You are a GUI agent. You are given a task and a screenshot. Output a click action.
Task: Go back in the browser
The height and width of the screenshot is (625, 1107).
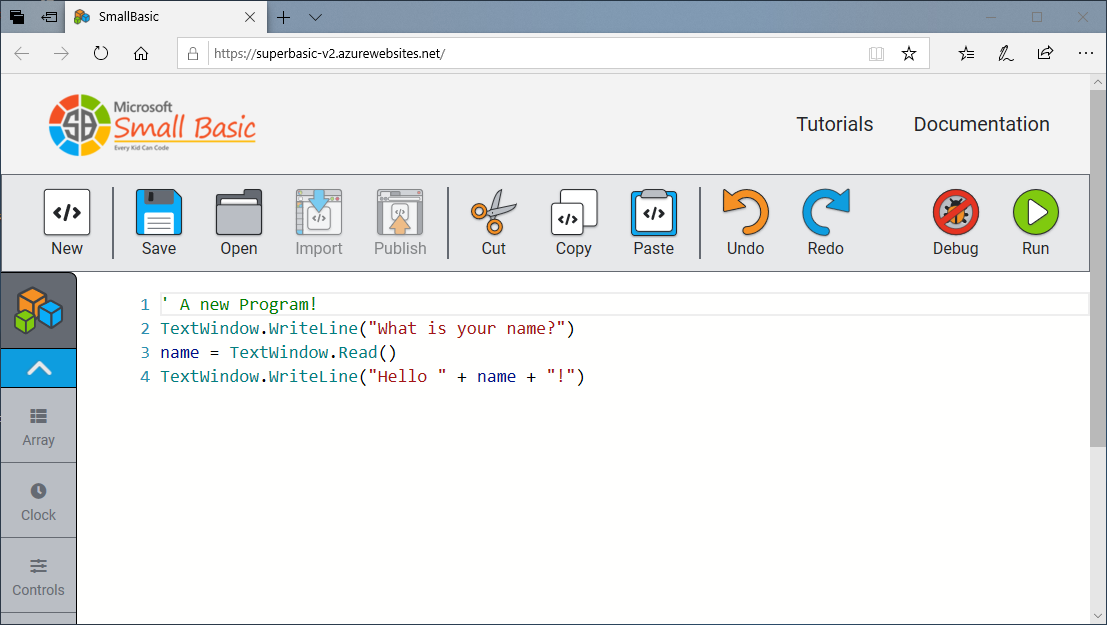click(x=22, y=54)
